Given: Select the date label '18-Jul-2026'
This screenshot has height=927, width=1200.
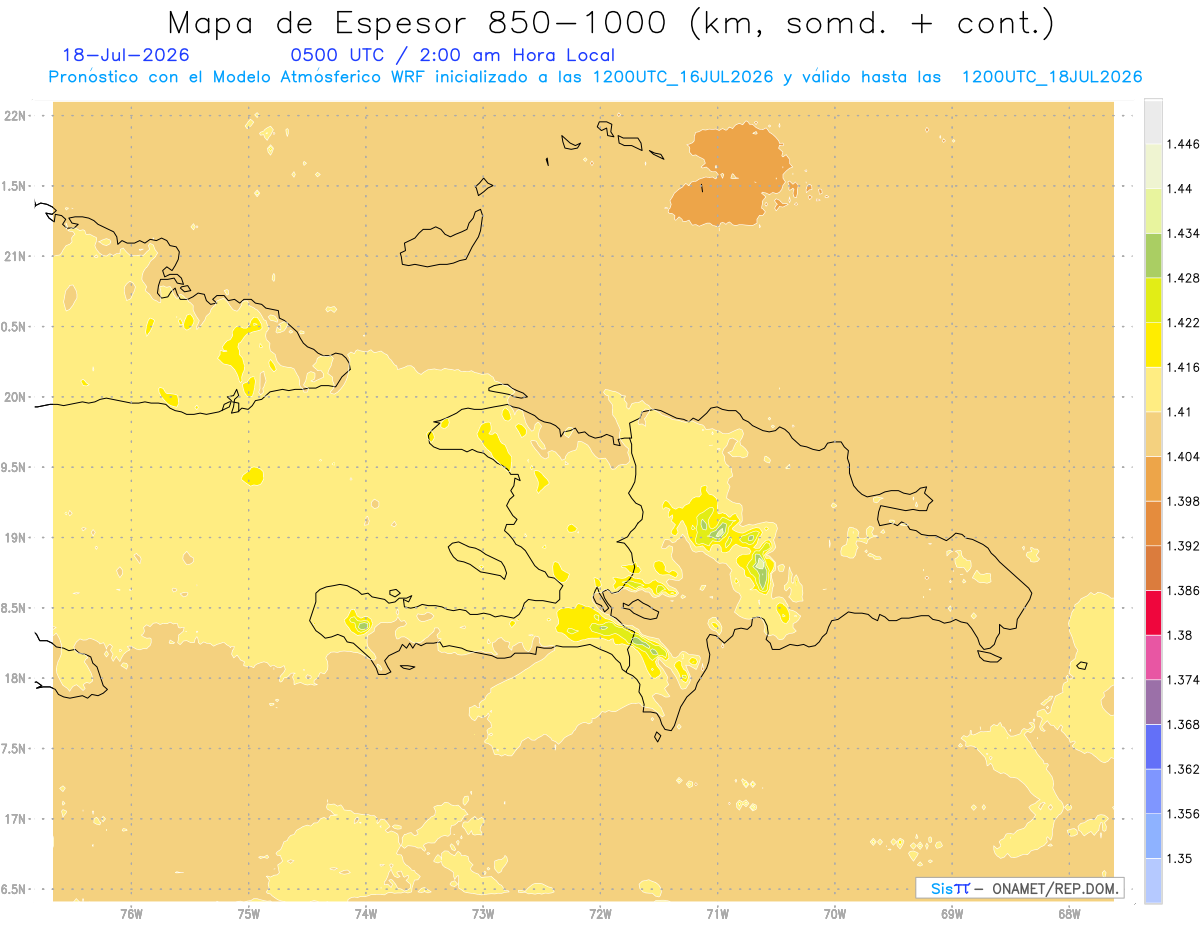Looking at the screenshot, I should pyautogui.click(x=126, y=55).
